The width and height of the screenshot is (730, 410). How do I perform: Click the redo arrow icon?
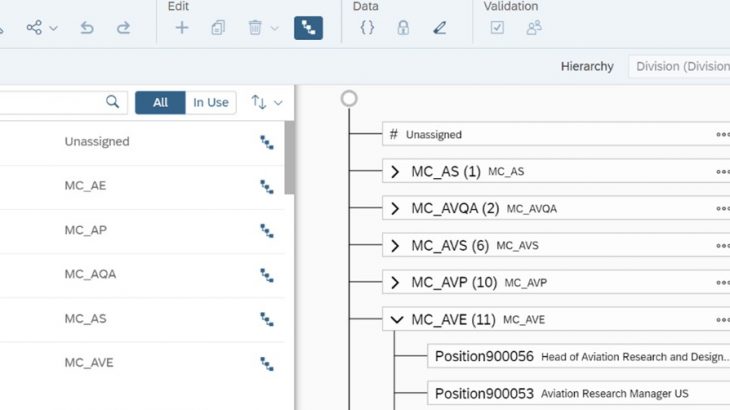(x=123, y=28)
